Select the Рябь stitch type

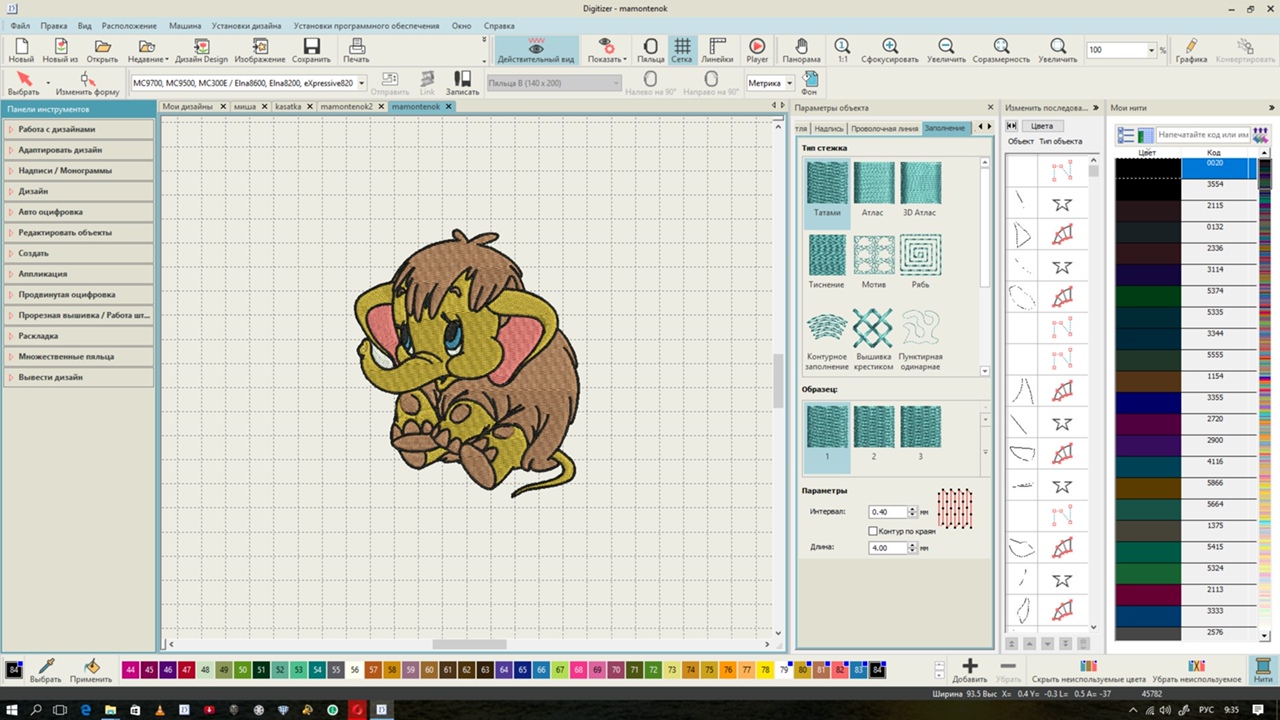pyautogui.click(x=920, y=262)
